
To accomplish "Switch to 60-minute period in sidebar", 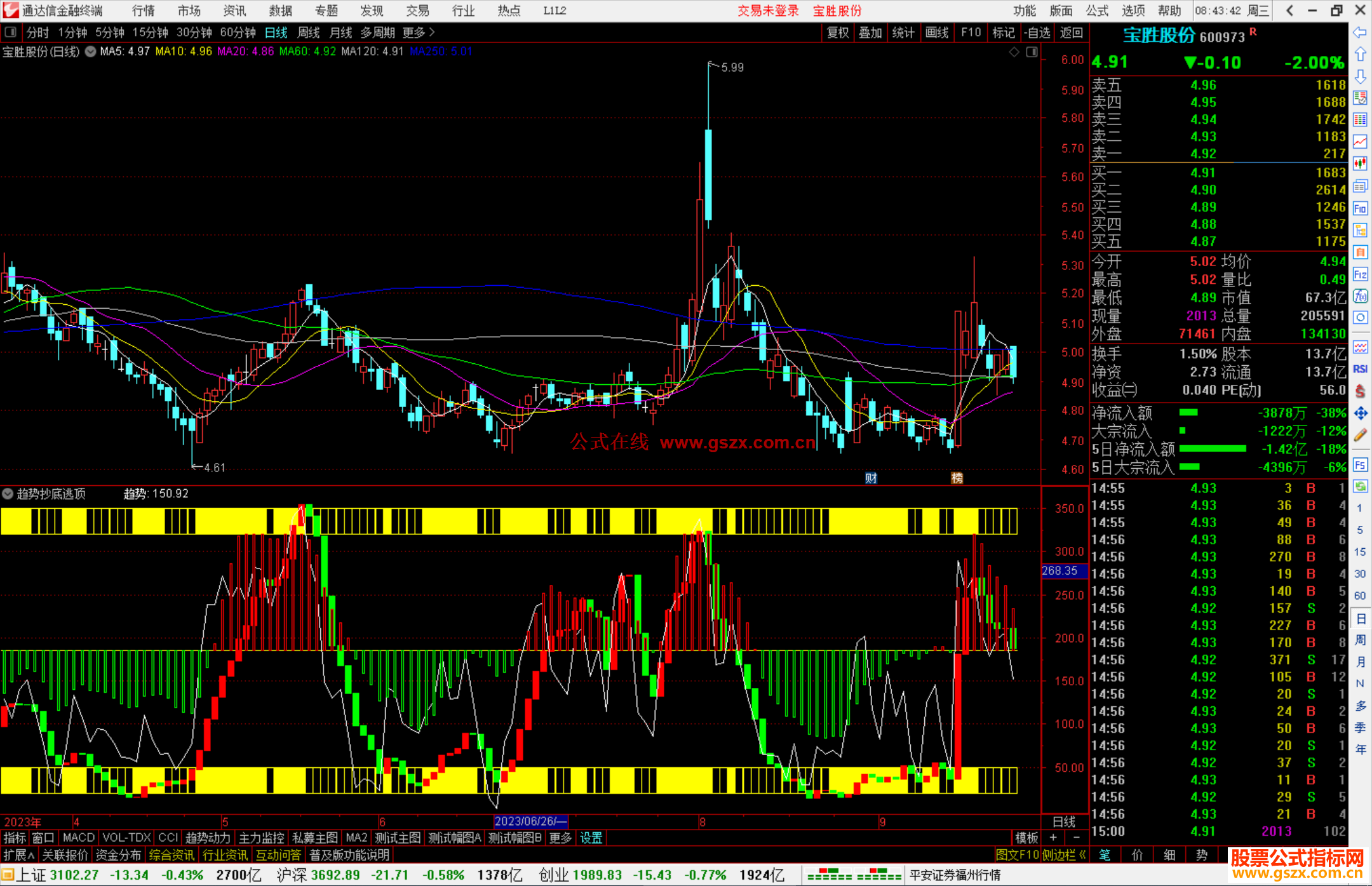I will [1360, 596].
